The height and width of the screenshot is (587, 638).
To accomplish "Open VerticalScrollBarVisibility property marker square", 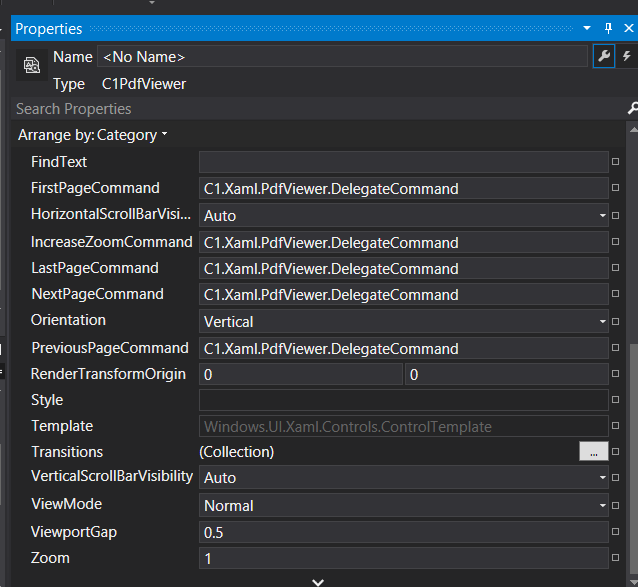I will click(x=615, y=478).
